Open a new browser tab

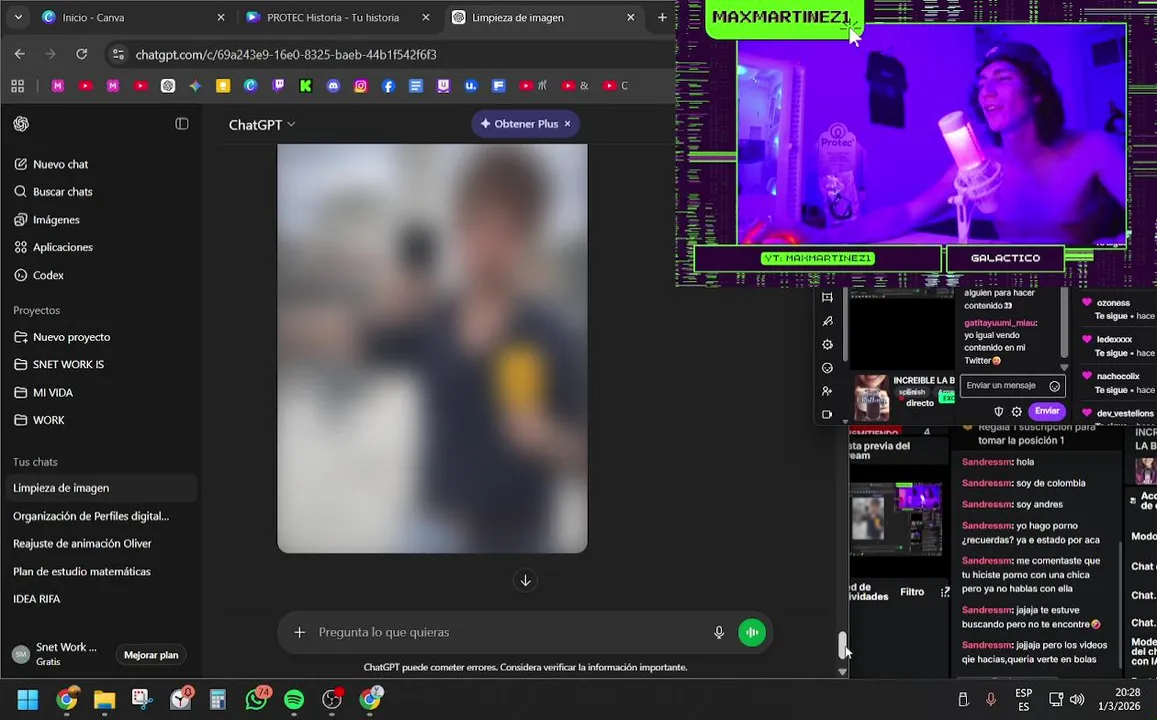[x=662, y=17]
